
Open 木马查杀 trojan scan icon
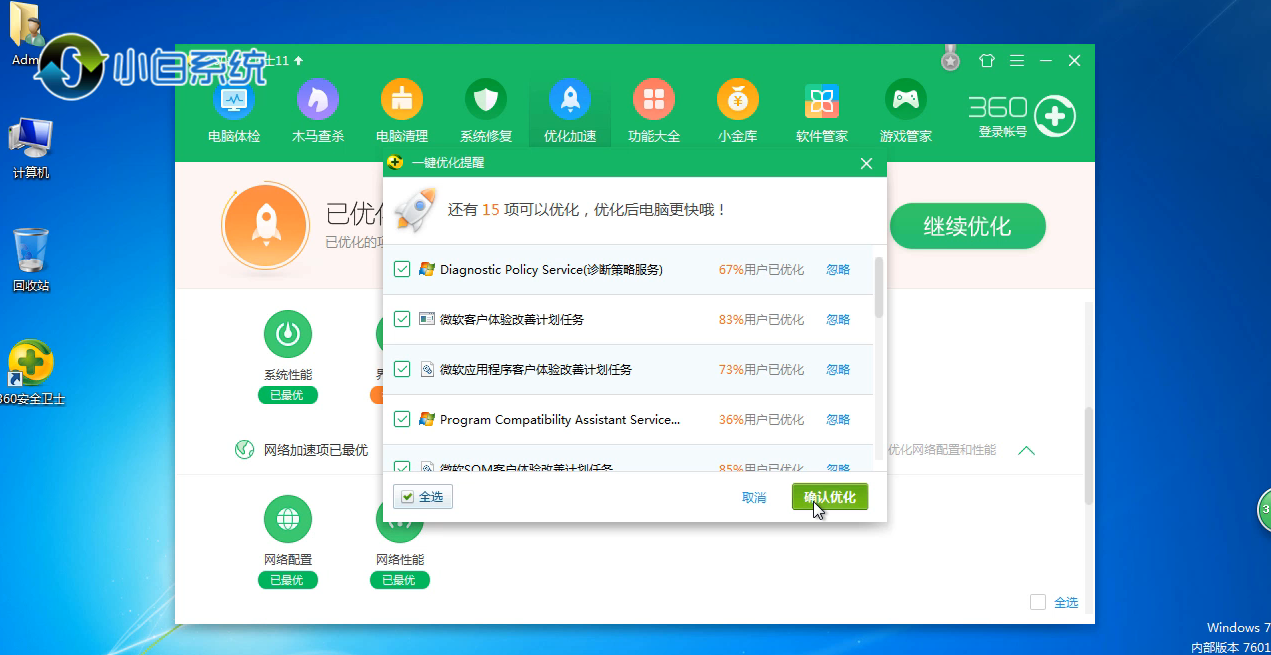[x=318, y=99]
